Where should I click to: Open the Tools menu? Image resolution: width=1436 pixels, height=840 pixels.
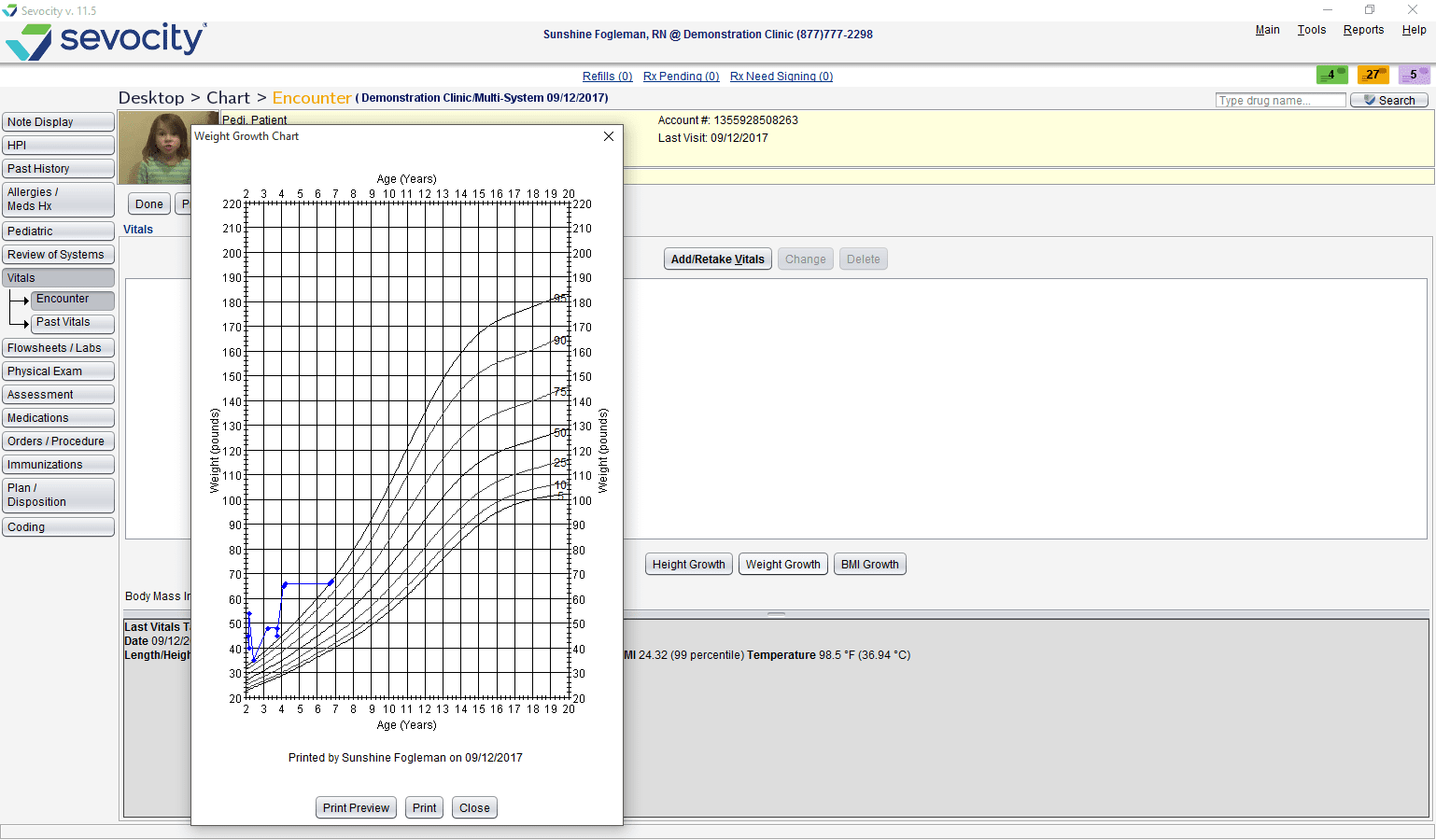pos(1311,30)
